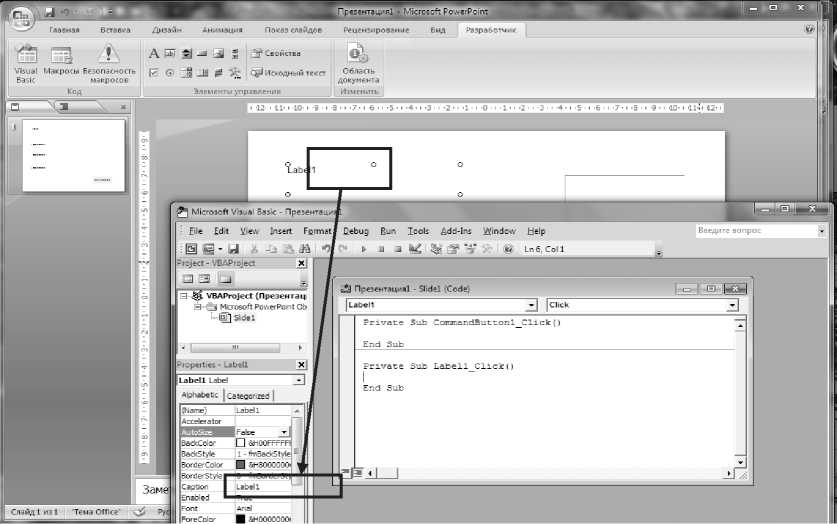Click View Code icon in Project pane

[x=188, y=279]
